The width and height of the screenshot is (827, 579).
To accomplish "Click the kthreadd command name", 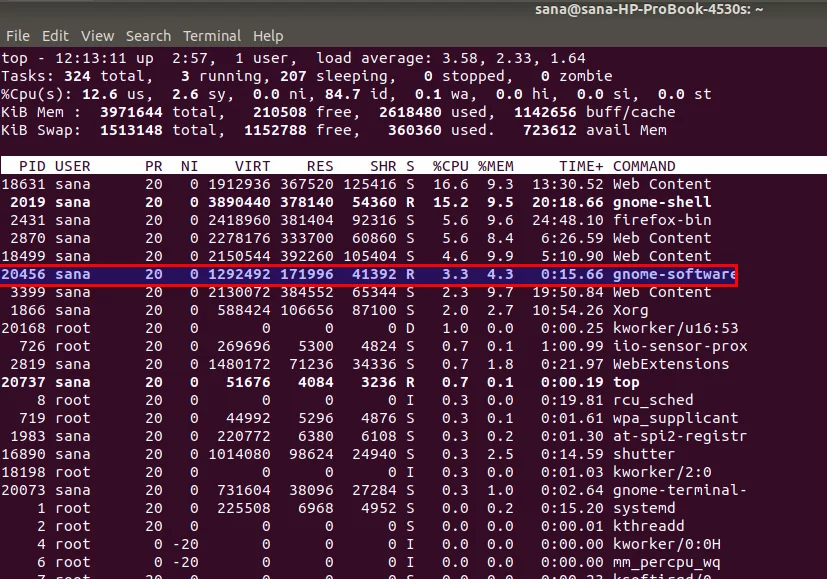I will [649, 526].
